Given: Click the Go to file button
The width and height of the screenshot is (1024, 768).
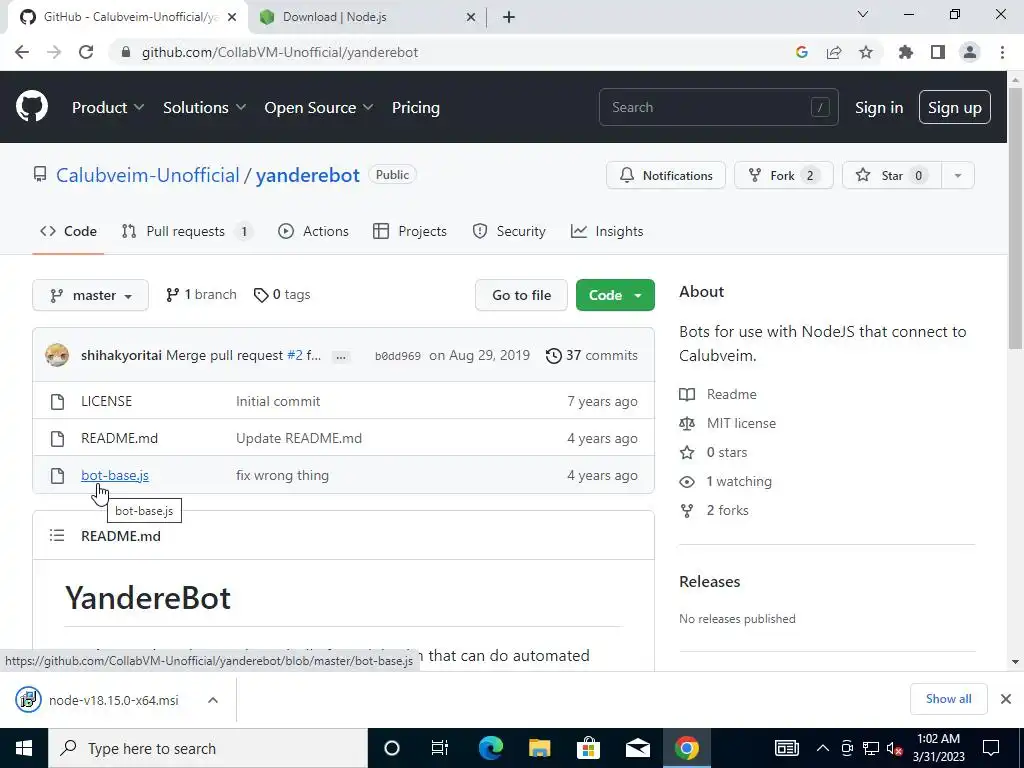Looking at the screenshot, I should [x=521, y=295].
